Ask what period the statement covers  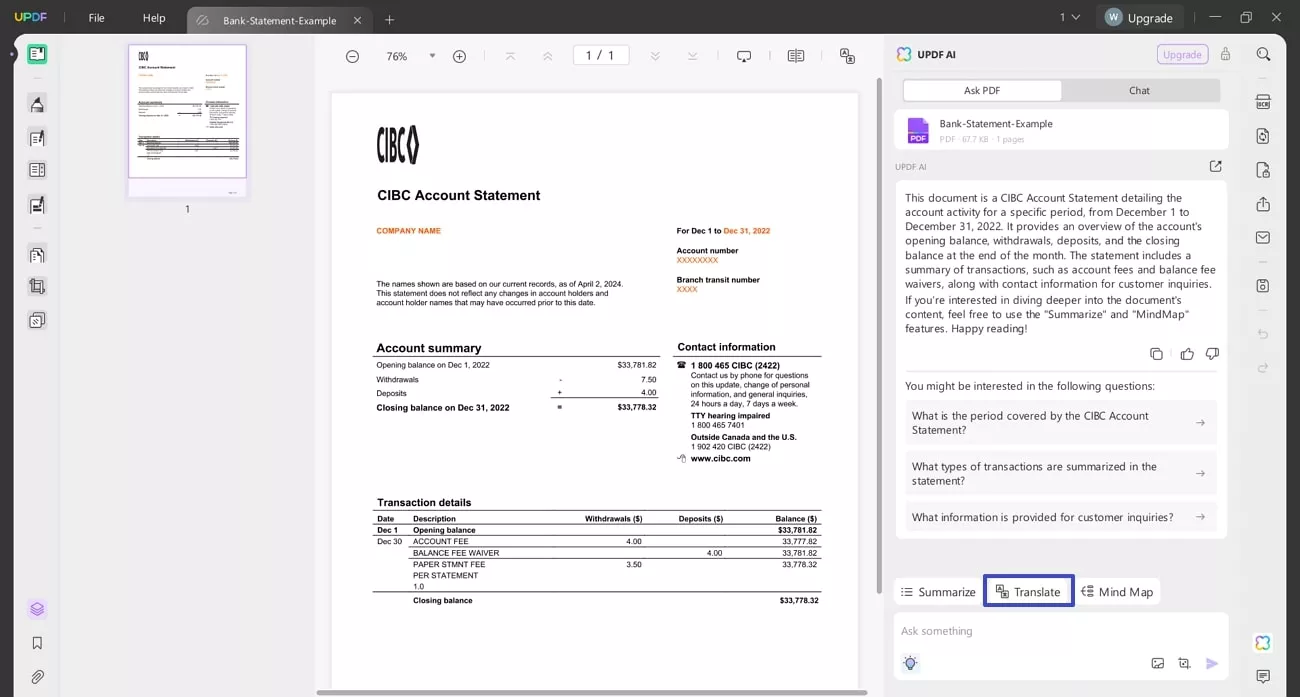point(1061,423)
